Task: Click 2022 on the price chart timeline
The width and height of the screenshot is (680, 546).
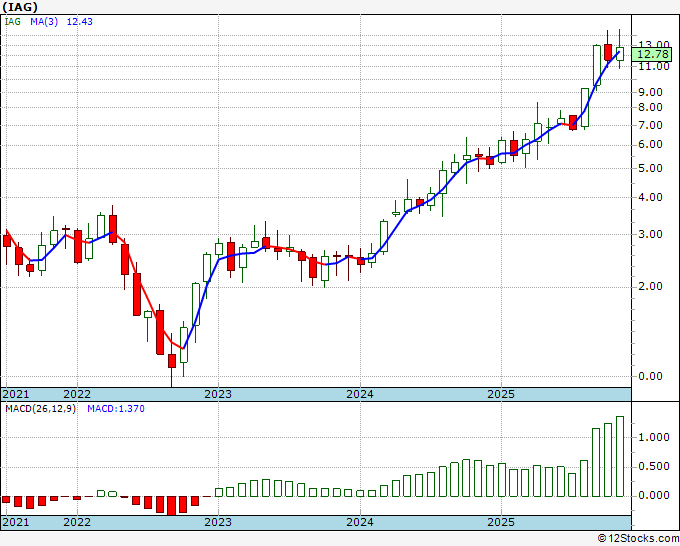Action: (77, 394)
